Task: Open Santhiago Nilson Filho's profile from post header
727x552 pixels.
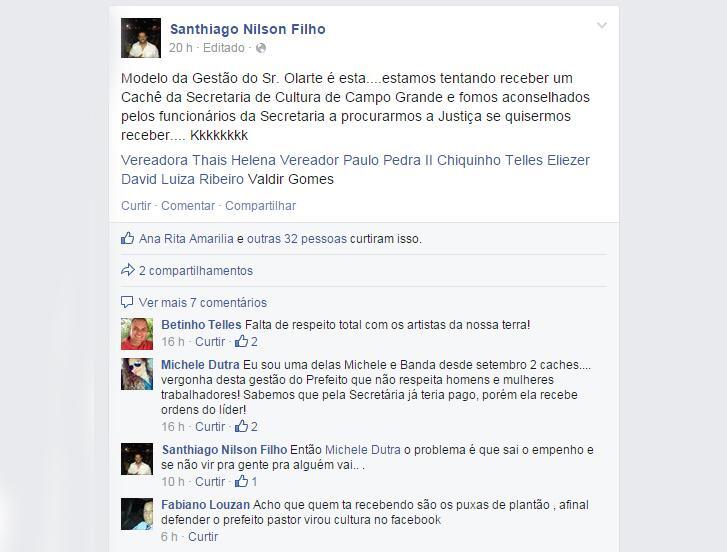Action: [248, 29]
